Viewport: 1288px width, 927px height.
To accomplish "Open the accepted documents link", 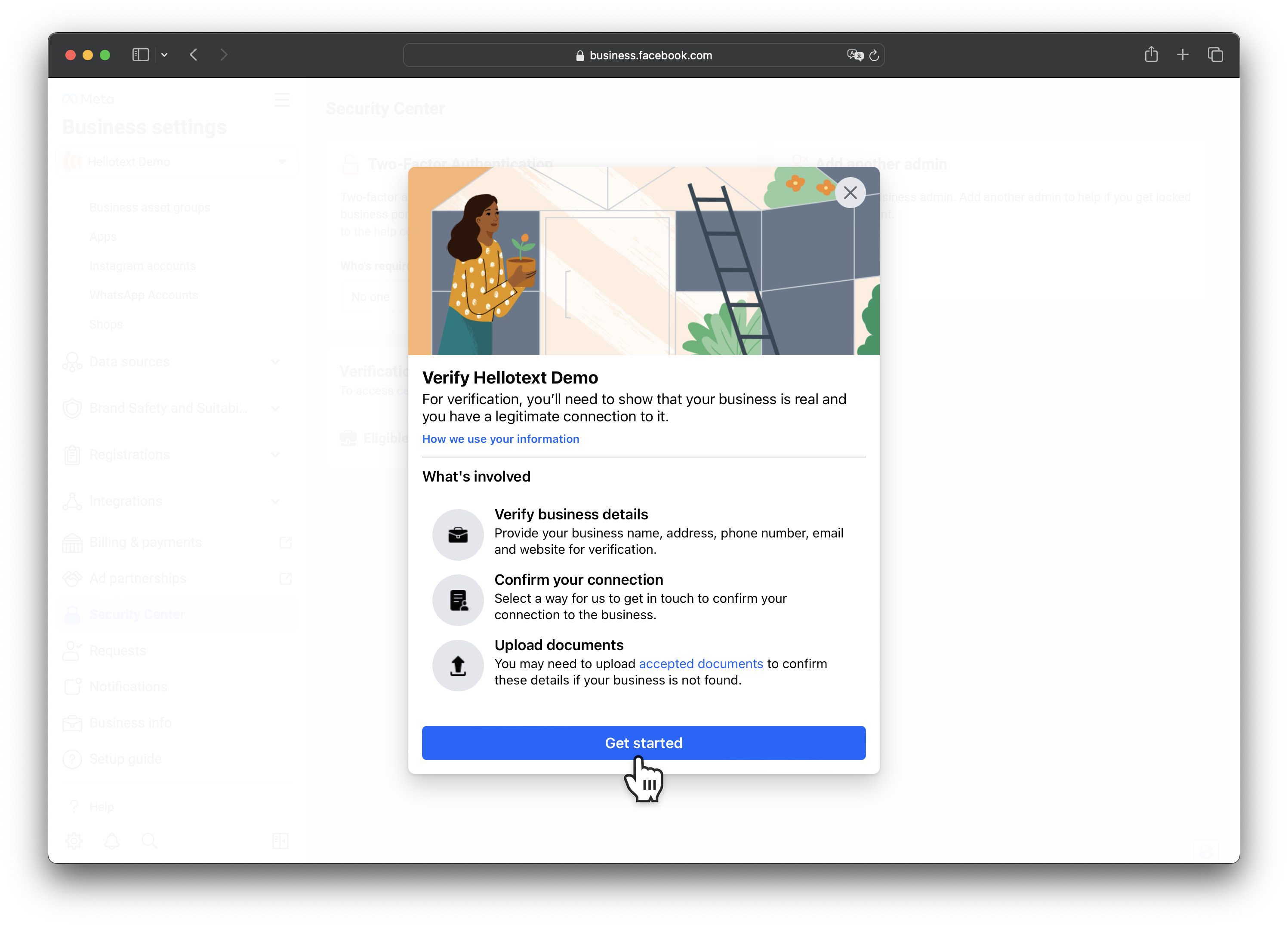I will point(701,663).
